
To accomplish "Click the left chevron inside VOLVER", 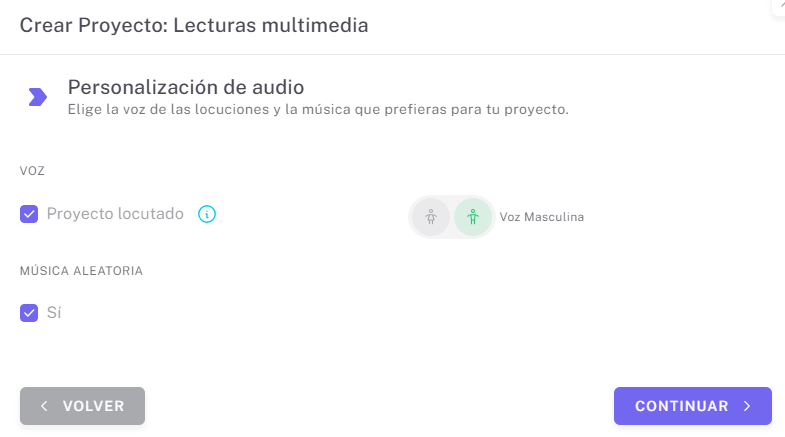I will coord(44,406).
